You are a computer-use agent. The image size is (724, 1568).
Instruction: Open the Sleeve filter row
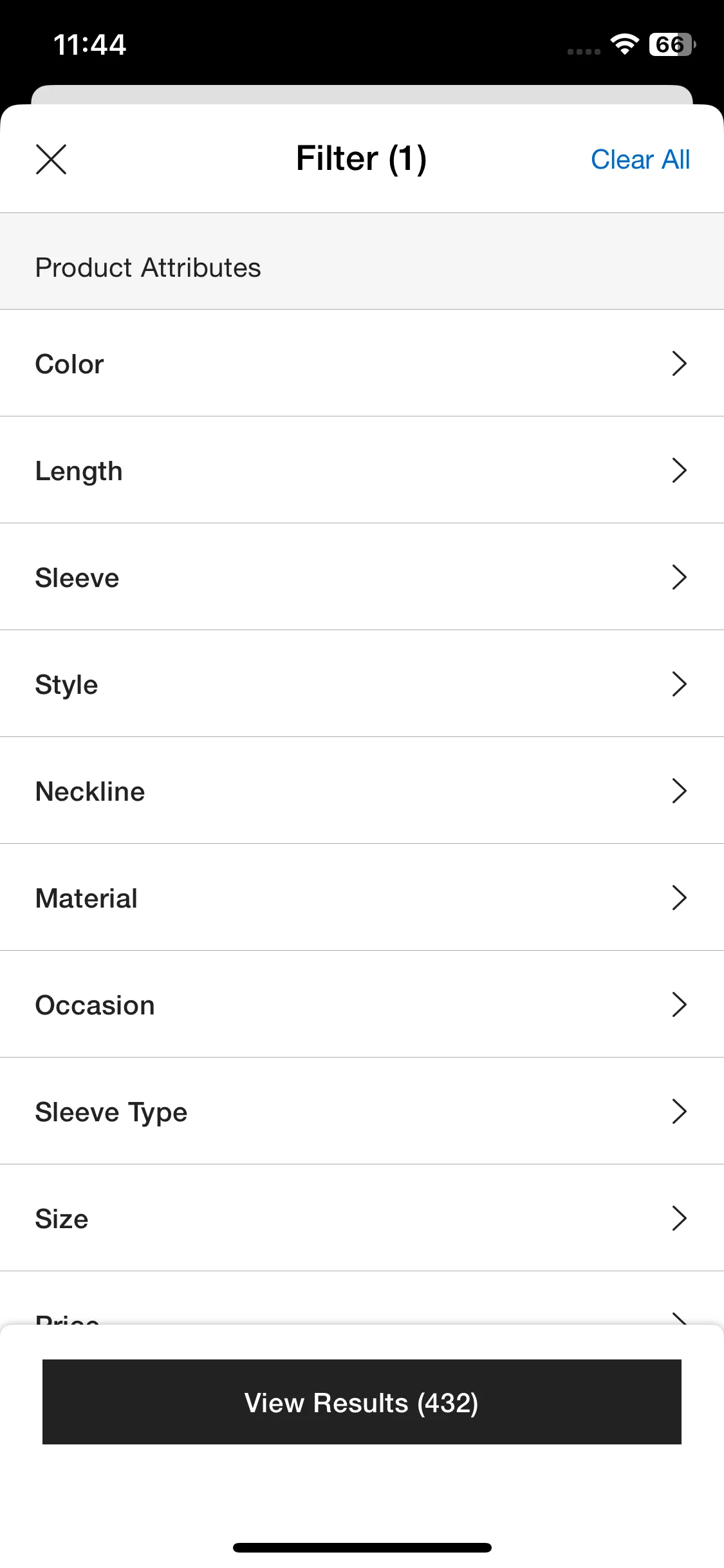click(x=362, y=577)
